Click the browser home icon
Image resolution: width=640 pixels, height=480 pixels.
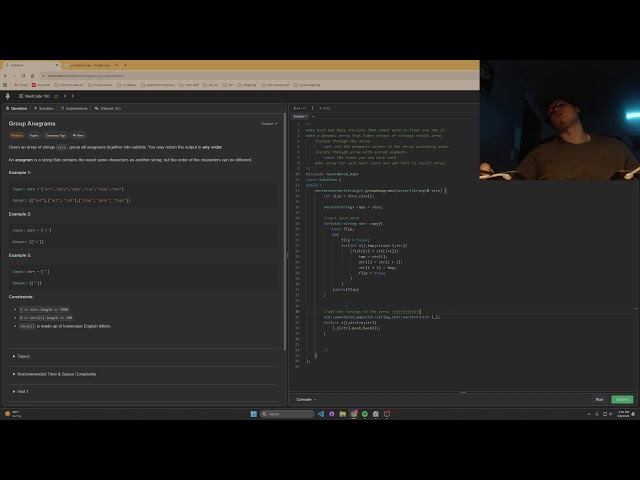pyautogui.click(x=32, y=76)
